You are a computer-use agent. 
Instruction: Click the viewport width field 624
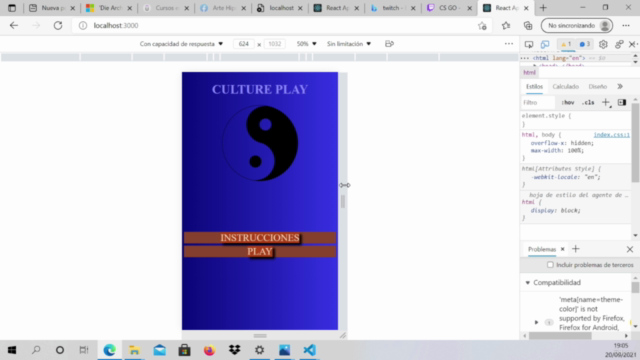point(244,44)
